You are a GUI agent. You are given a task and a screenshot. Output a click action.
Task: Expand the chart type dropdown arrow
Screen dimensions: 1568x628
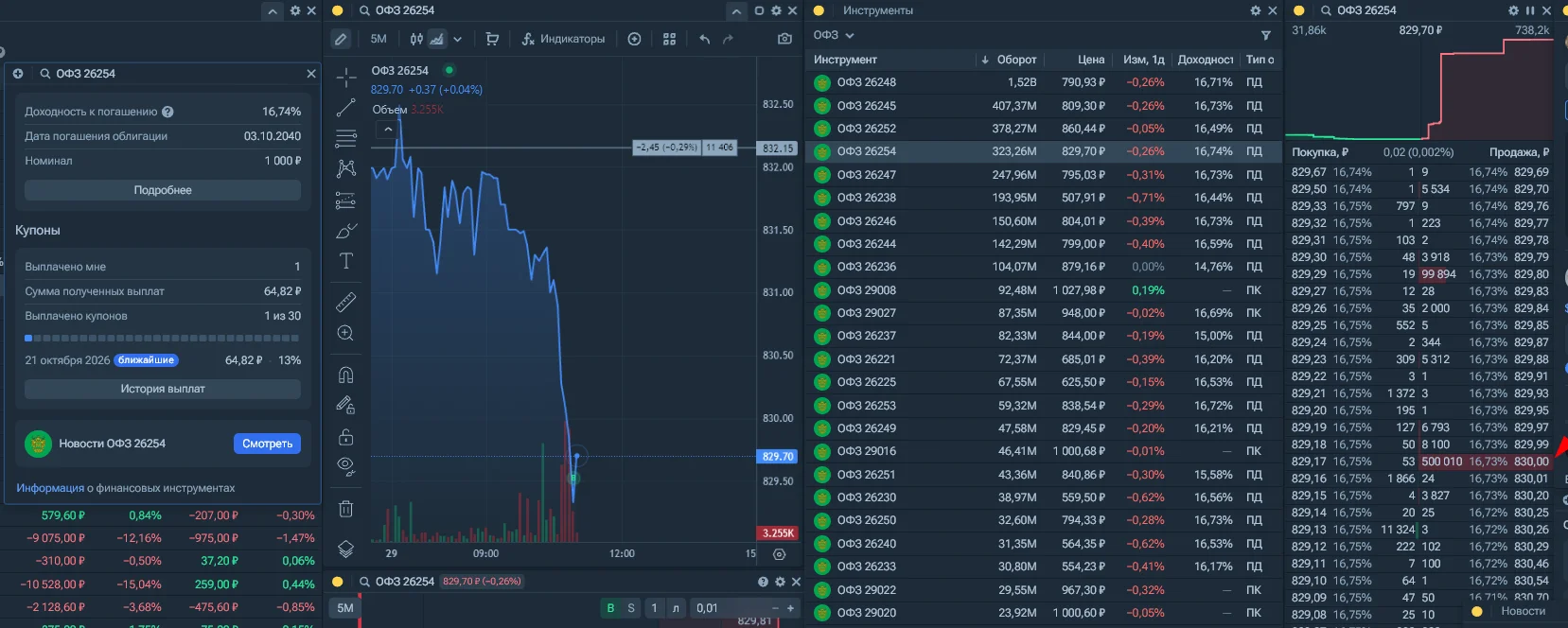[x=457, y=39]
